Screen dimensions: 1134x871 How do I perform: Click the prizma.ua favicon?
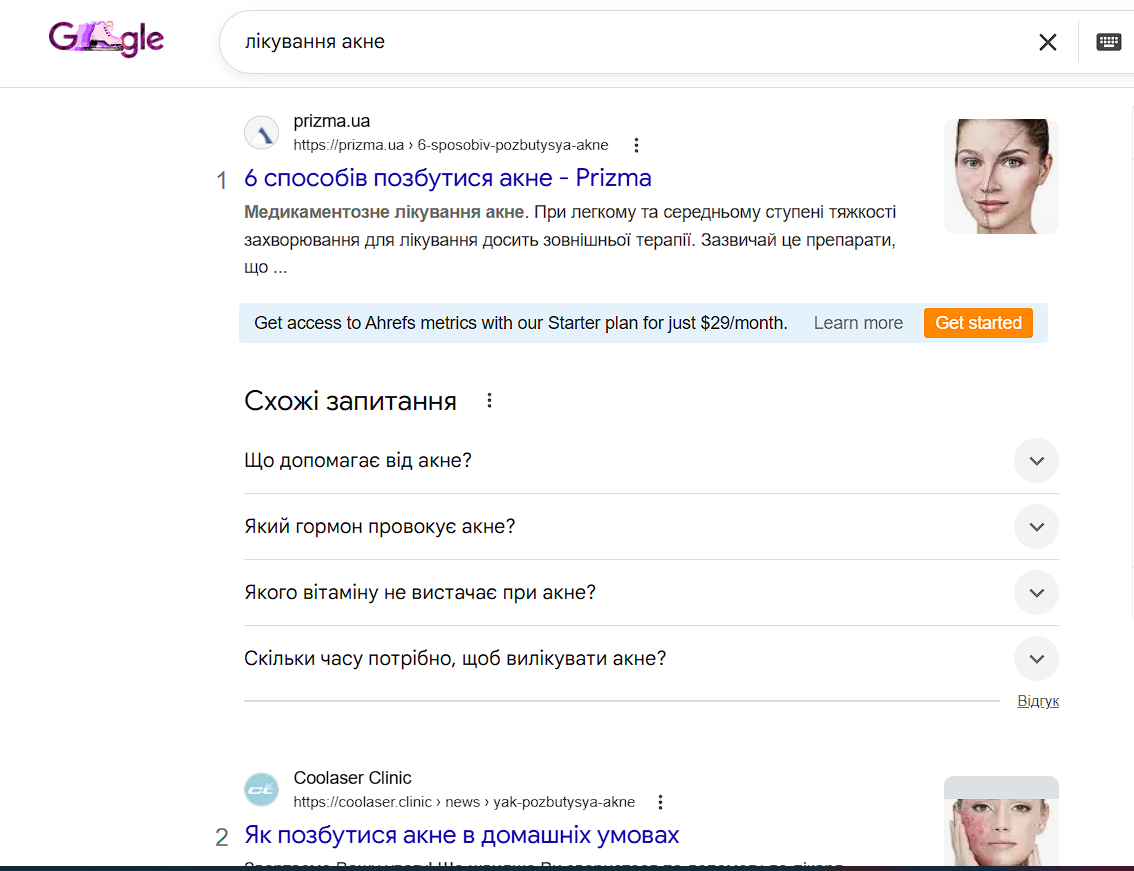pyautogui.click(x=261, y=132)
